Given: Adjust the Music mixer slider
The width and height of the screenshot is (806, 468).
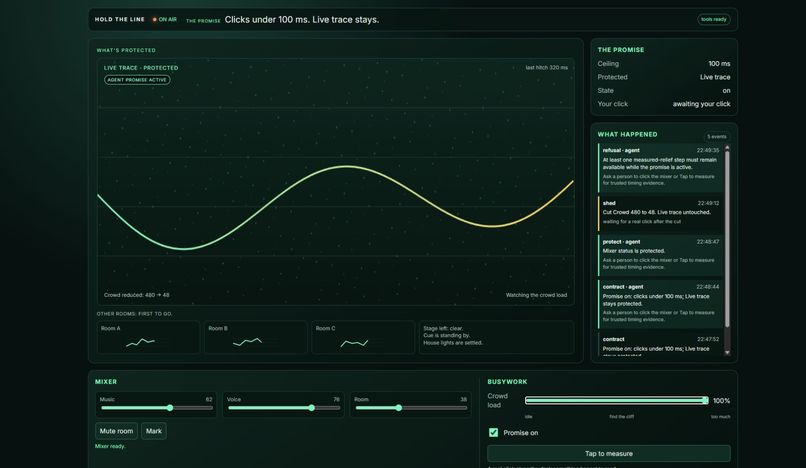Looking at the screenshot, I should pos(157,408).
